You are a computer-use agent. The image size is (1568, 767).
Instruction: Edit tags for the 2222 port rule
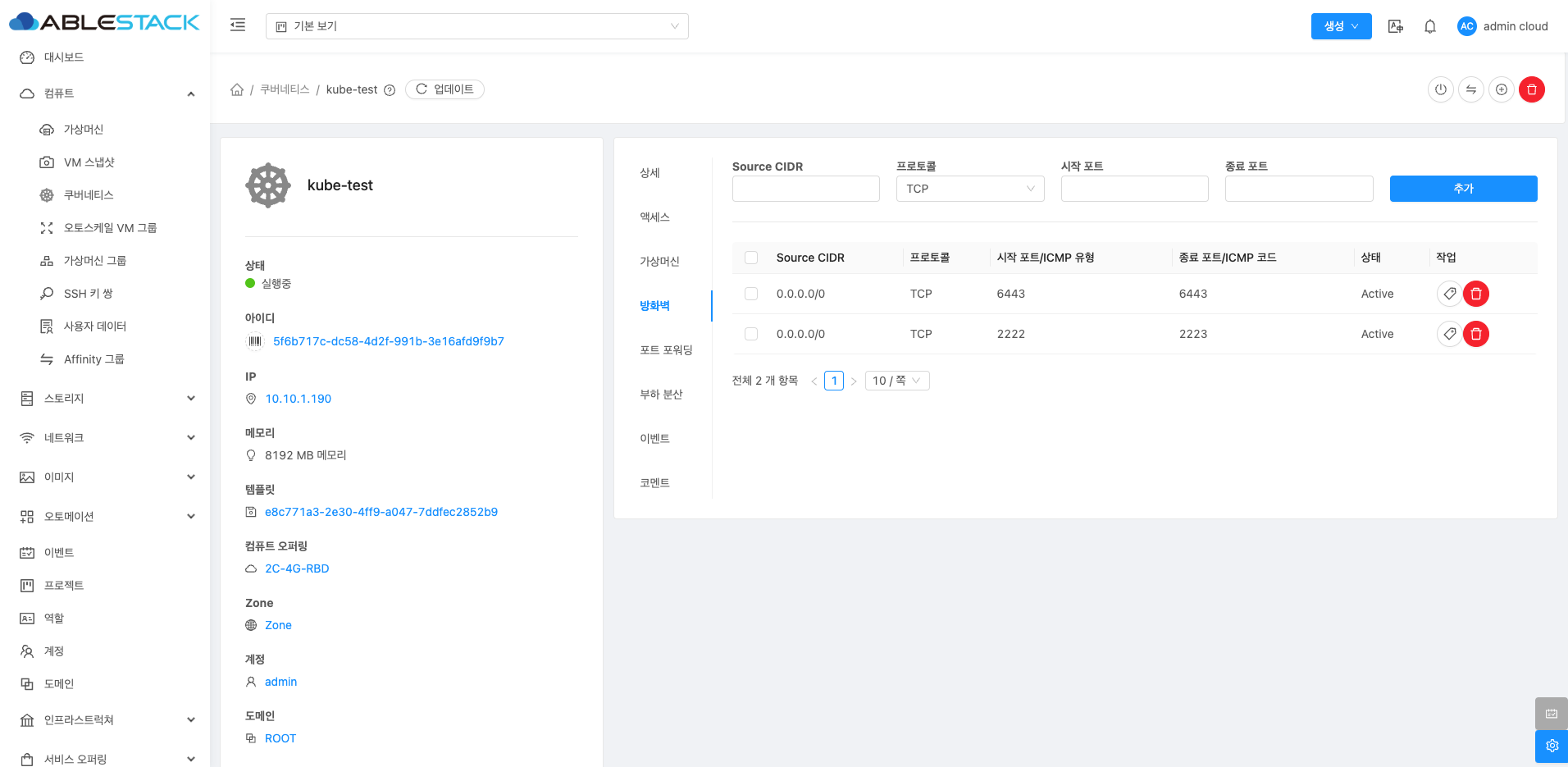pyautogui.click(x=1449, y=334)
